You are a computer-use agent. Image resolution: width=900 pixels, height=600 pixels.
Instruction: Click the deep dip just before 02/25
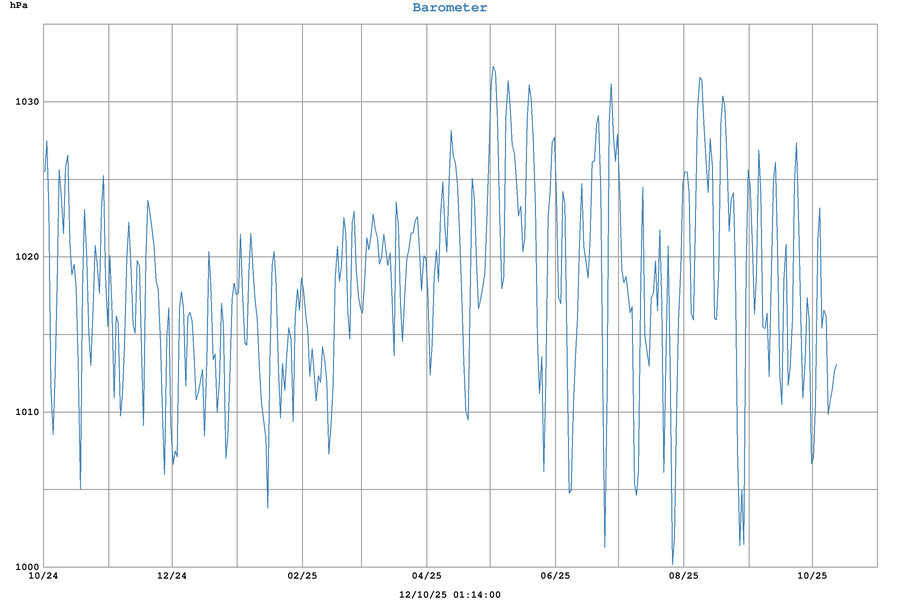[267, 507]
